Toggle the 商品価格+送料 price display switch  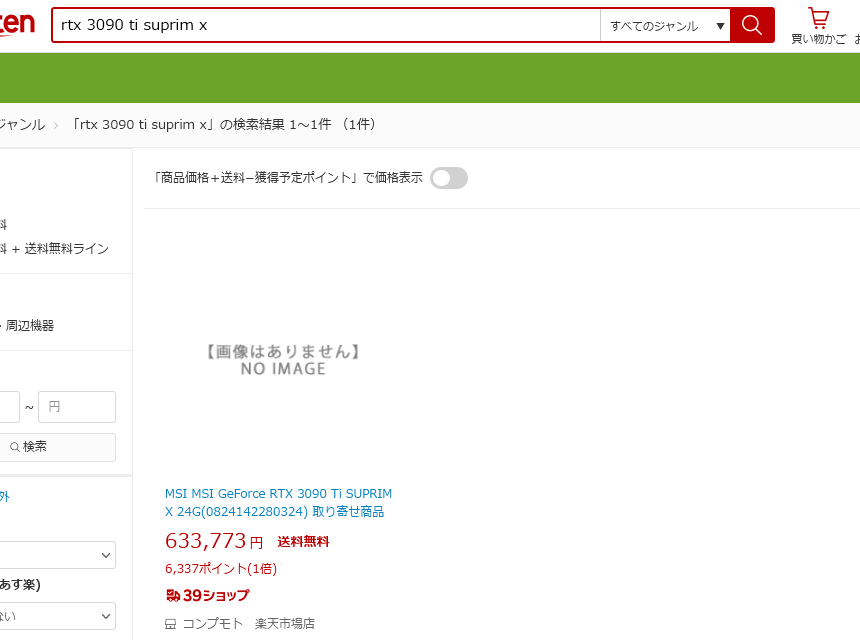[x=449, y=178]
